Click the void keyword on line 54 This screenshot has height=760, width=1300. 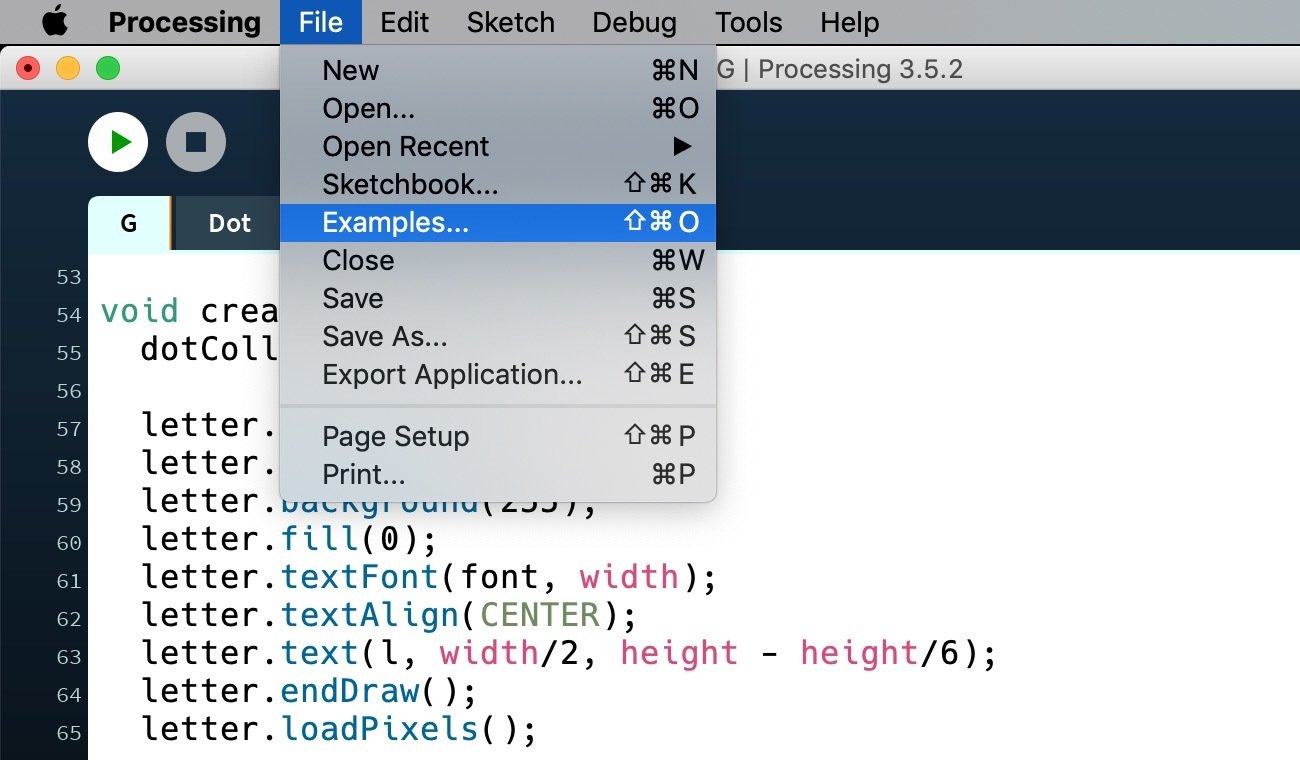[x=140, y=312]
